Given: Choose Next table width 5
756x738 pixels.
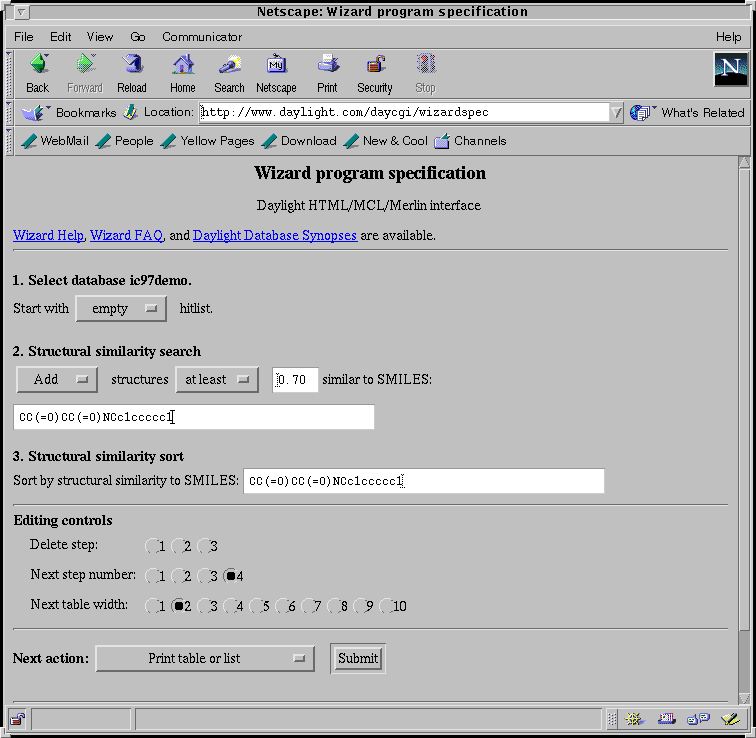Looking at the screenshot, I should (256, 606).
